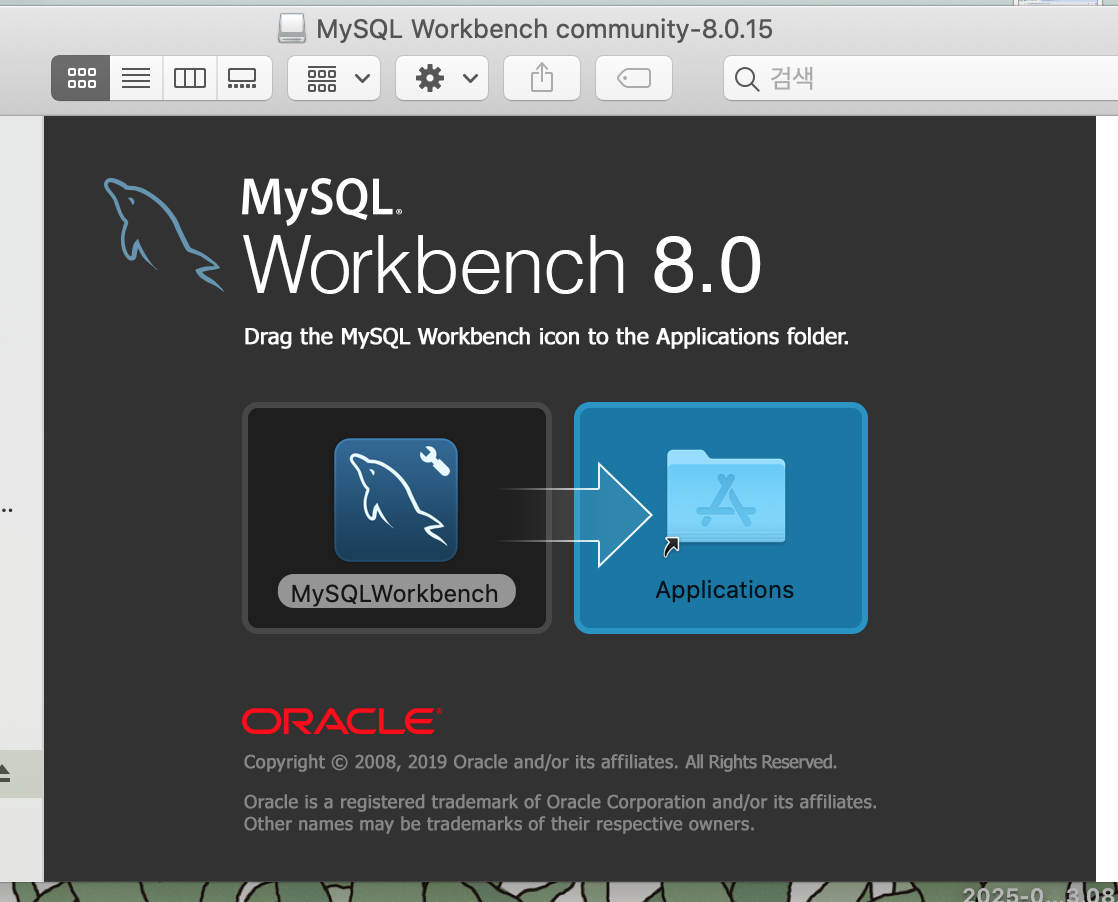This screenshot has width=1118, height=902.
Task: Click the window title MySQL Workbench community-8.0.15
Action: 544,29
